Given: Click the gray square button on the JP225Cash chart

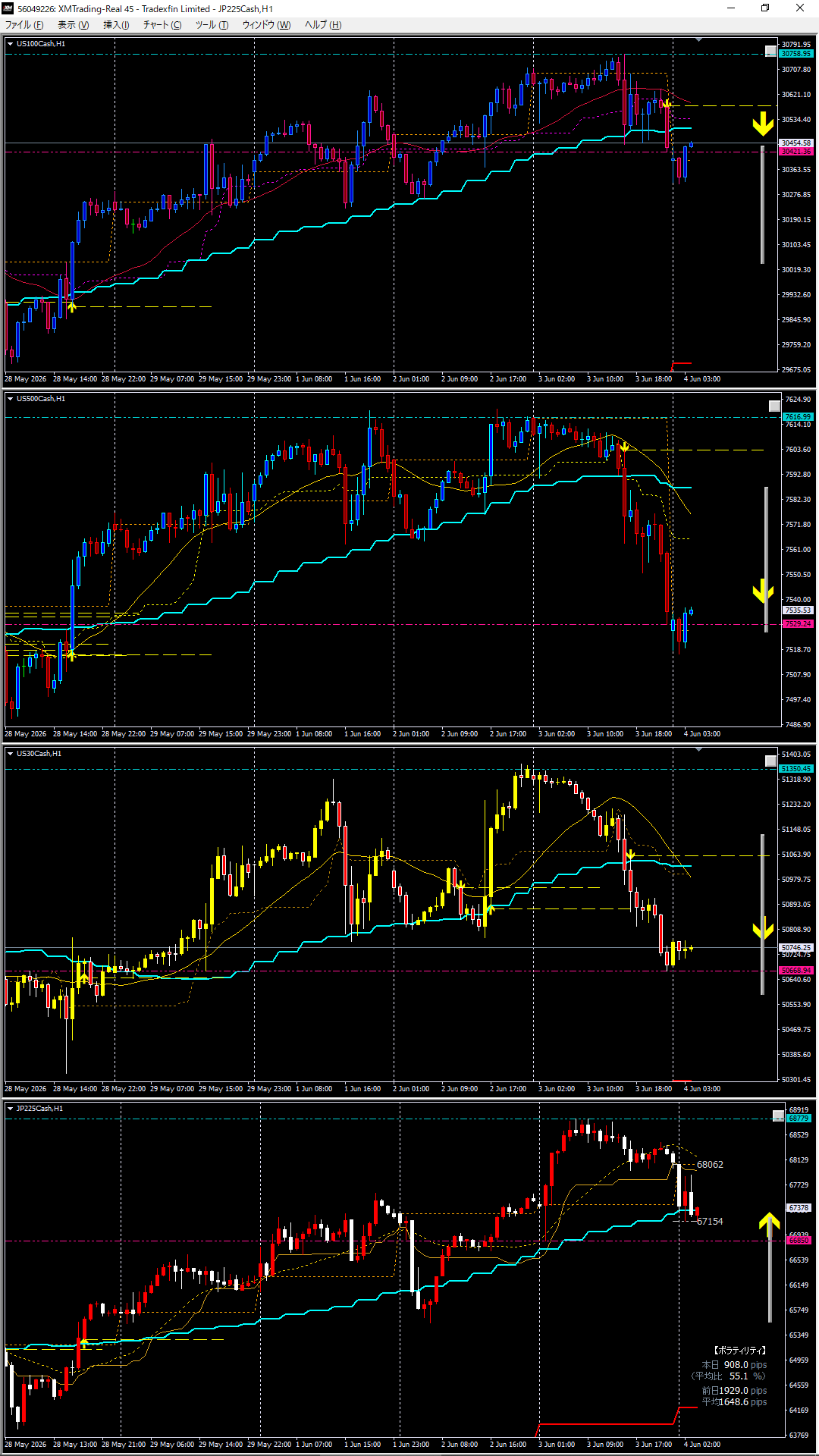Looking at the screenshot, I should click(x=778, y=1116).
